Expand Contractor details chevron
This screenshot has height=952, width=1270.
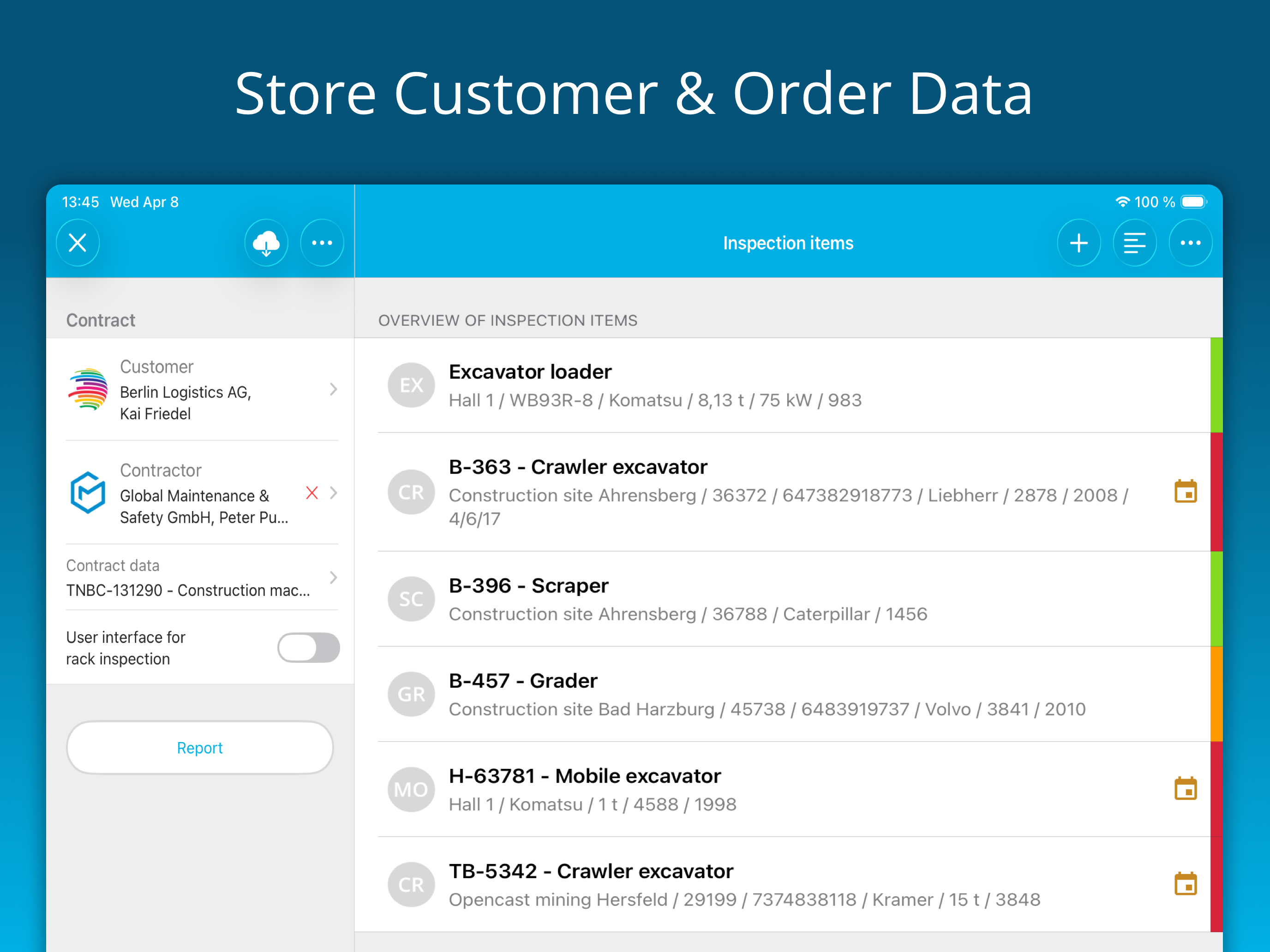(334, 493)
